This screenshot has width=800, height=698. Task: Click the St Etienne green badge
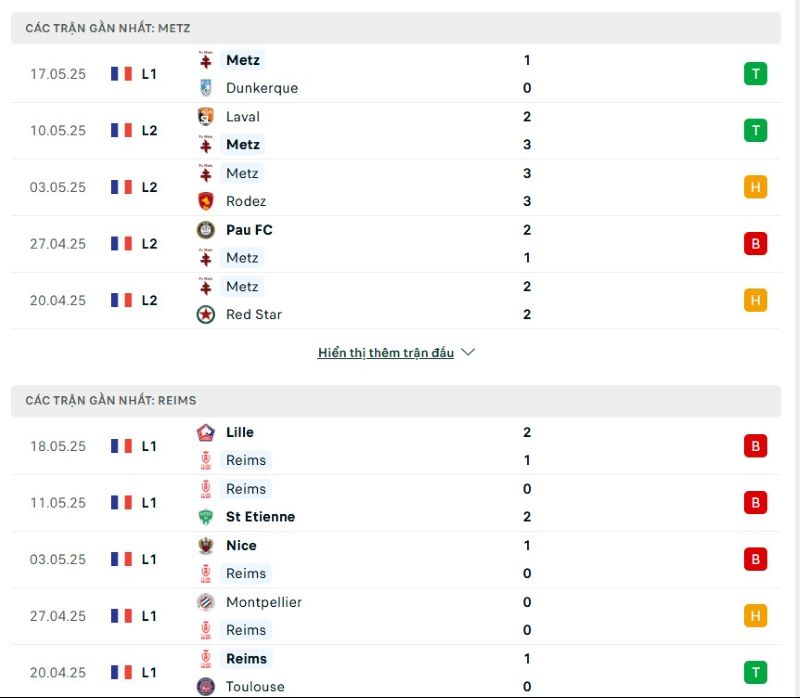click(206, 517)
